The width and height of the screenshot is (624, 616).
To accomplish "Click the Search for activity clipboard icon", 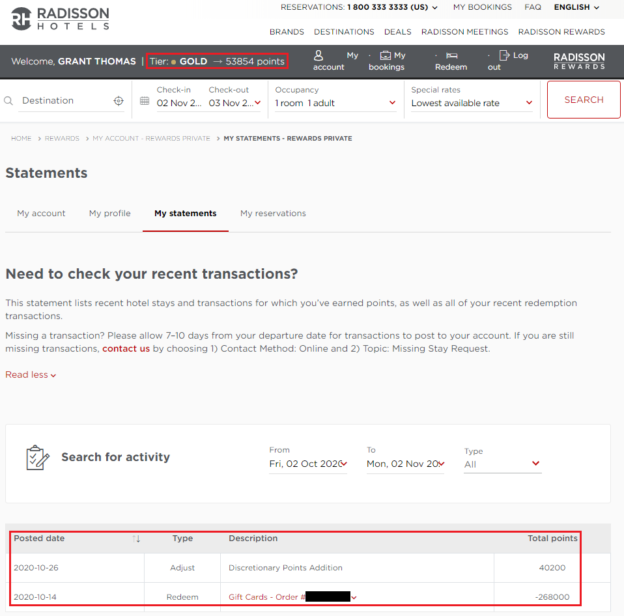I will click(x=37, y=458).
